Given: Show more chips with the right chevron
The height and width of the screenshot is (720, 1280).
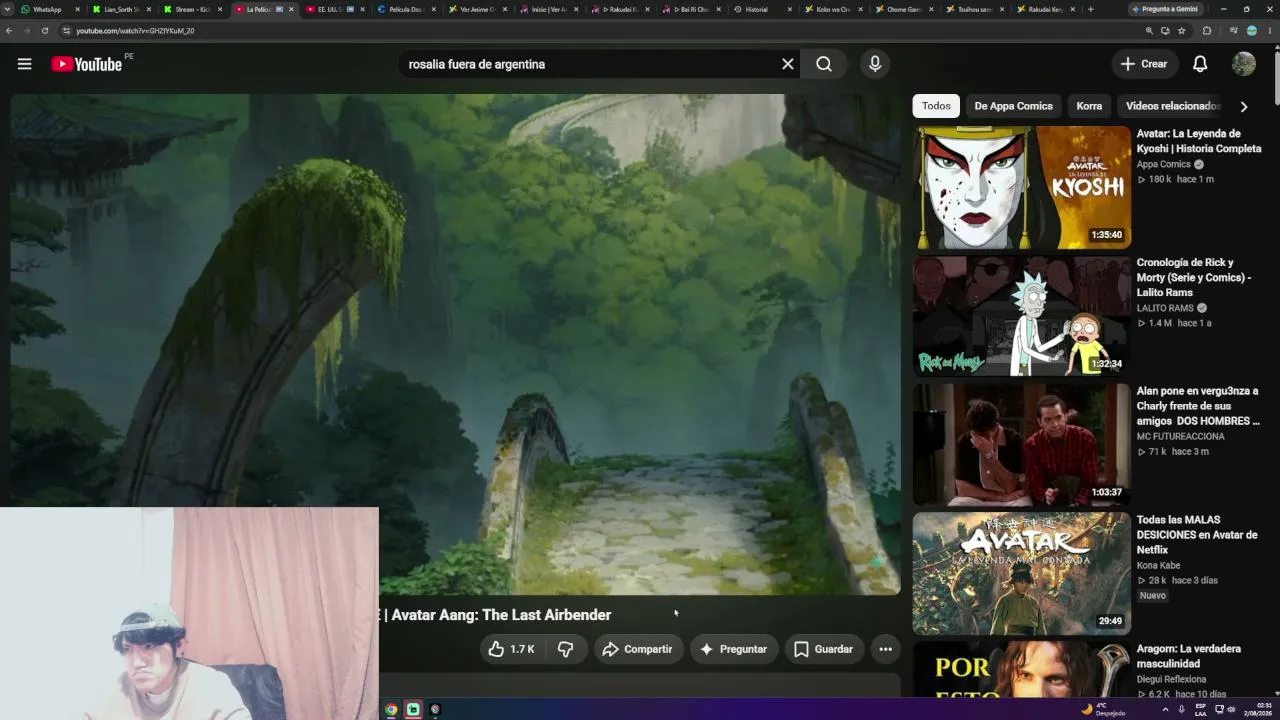Looking at the screenshot, I should 1244,106.
